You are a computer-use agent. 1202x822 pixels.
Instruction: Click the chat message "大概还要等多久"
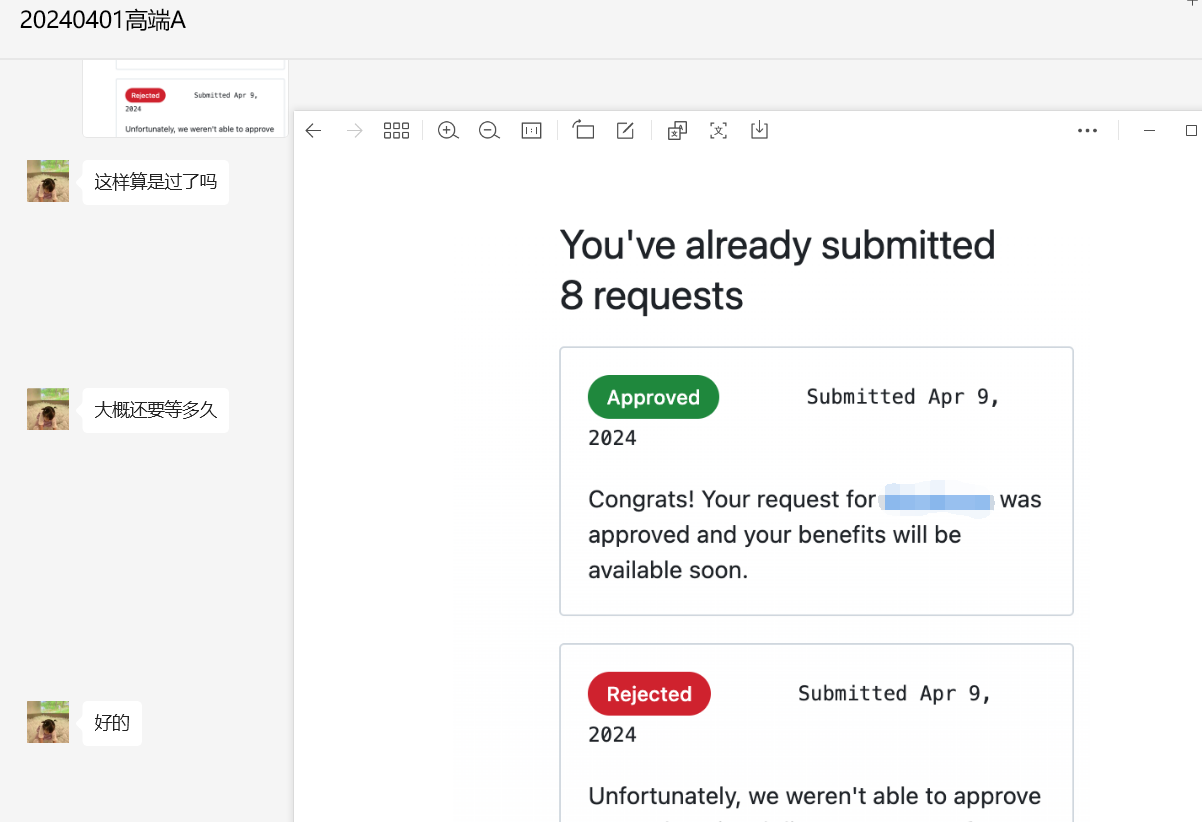pos(155,410)
